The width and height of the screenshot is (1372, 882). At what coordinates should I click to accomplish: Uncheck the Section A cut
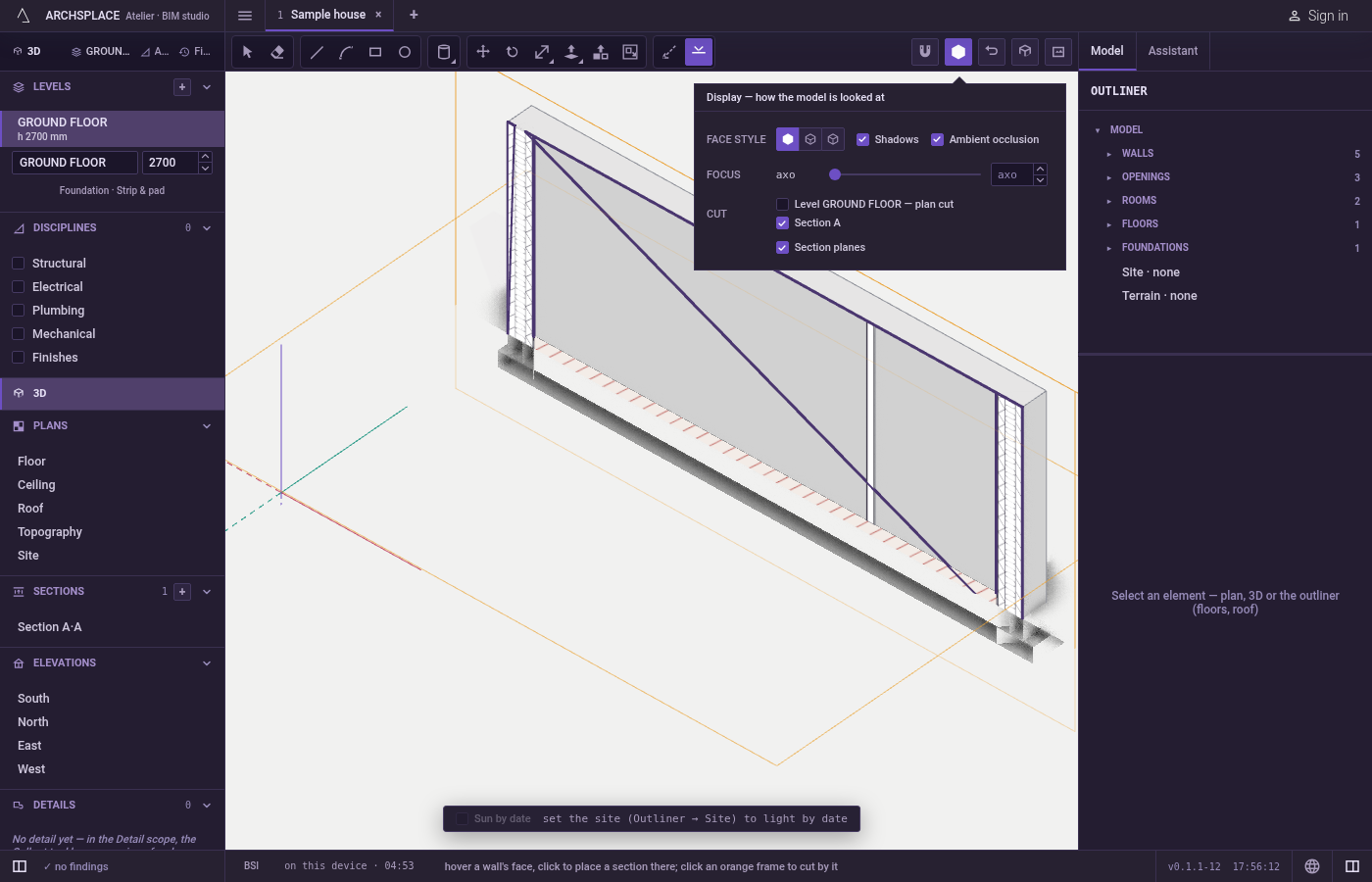[783, 222]
